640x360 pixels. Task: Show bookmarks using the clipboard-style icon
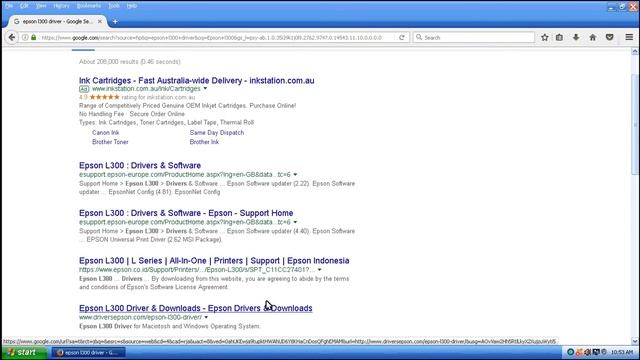[x=559, y=38]
